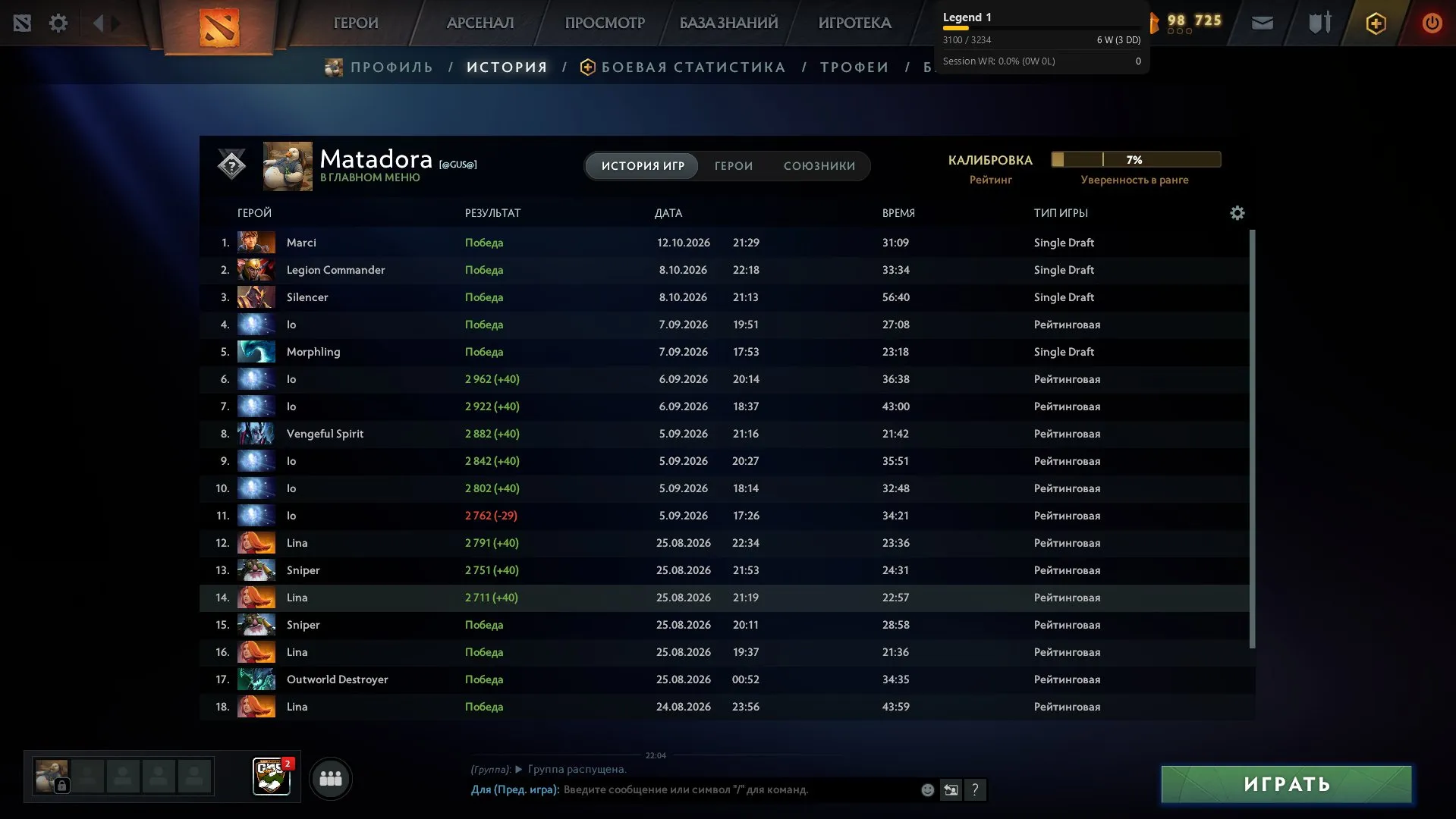Click the red 2 762 (-29) result

[x=491, y=516]
